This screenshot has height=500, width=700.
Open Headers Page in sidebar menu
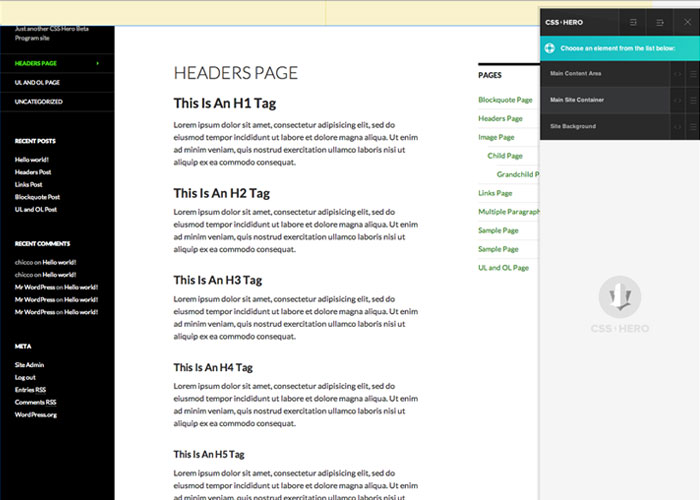[x=36, y=63]
